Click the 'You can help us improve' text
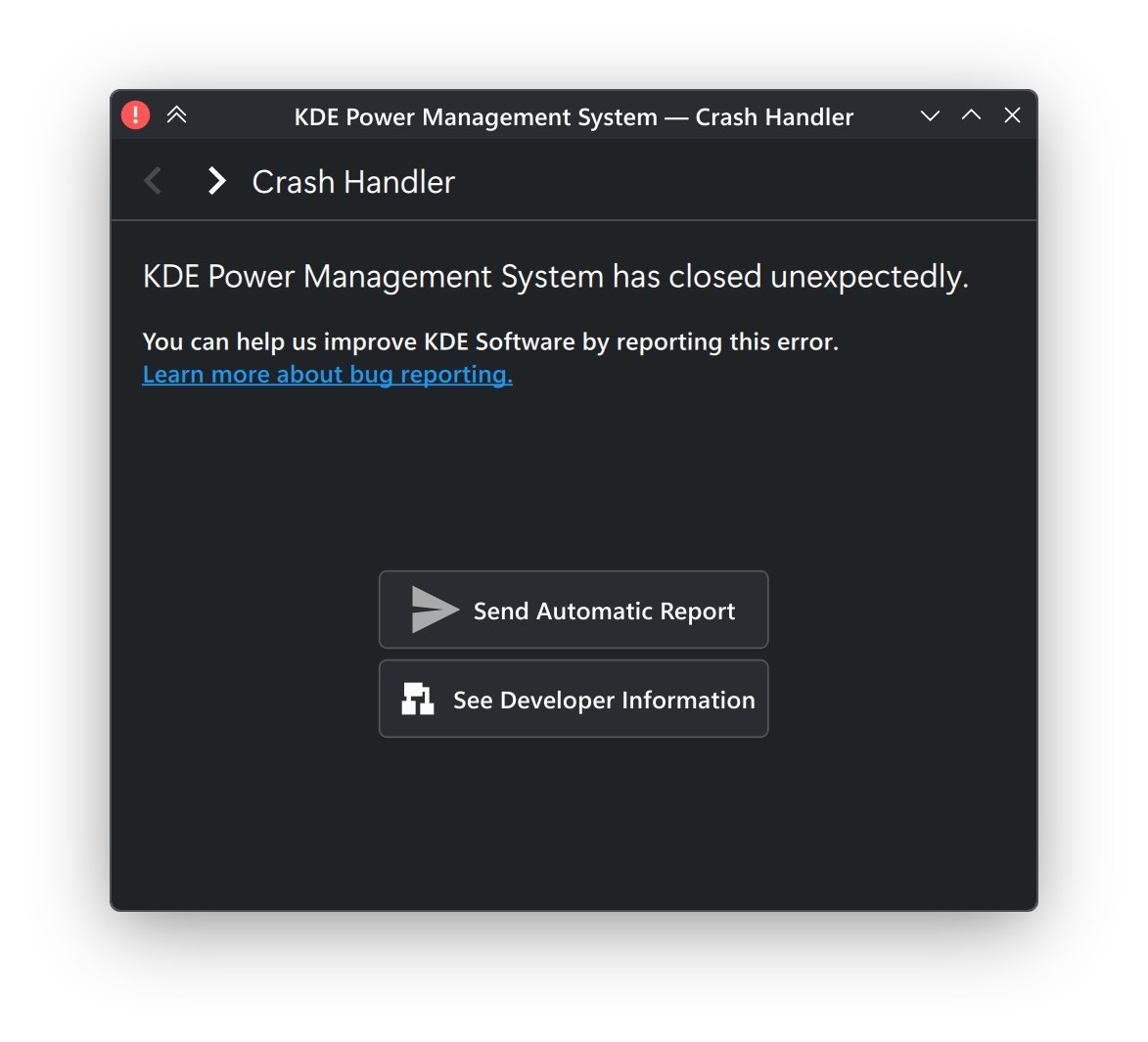The height and width of the screenshot is (1042, 1148). [x=489, y=341]
